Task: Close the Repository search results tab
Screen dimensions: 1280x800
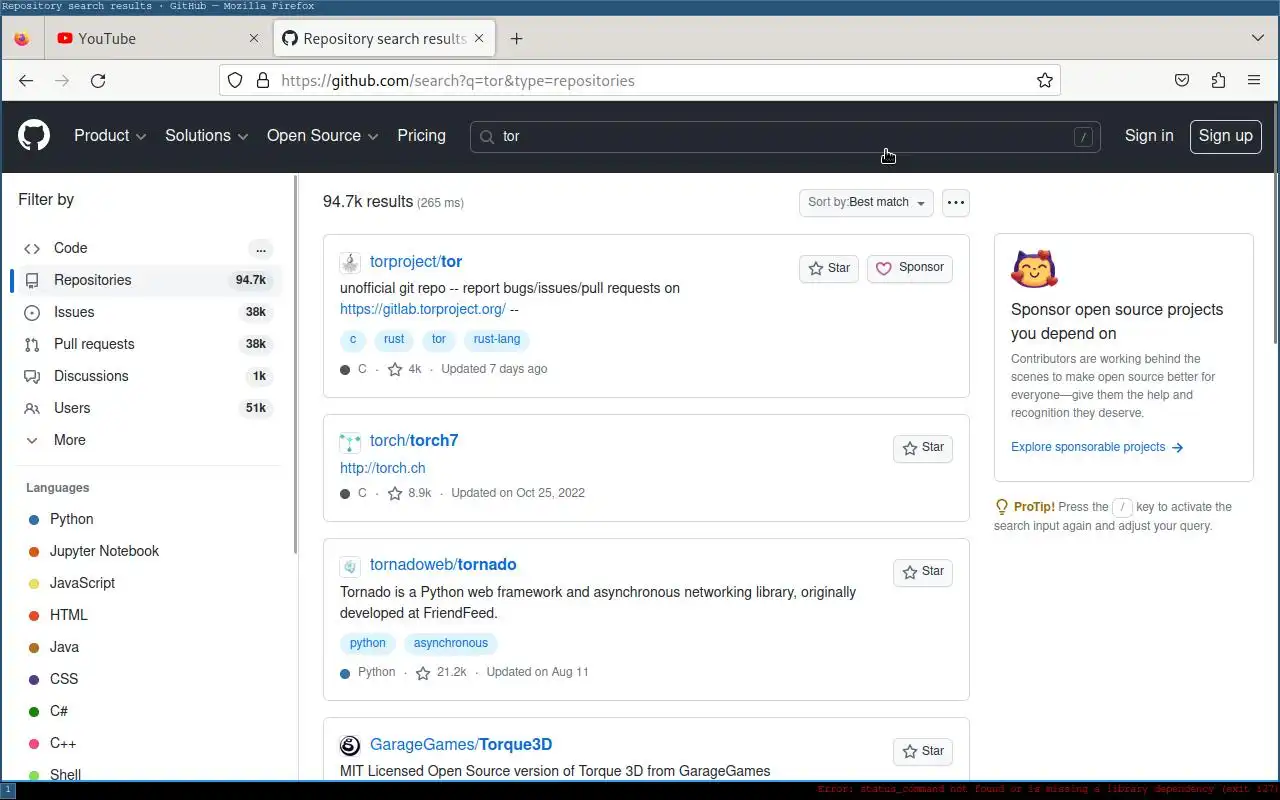Action: pos(479,39)
